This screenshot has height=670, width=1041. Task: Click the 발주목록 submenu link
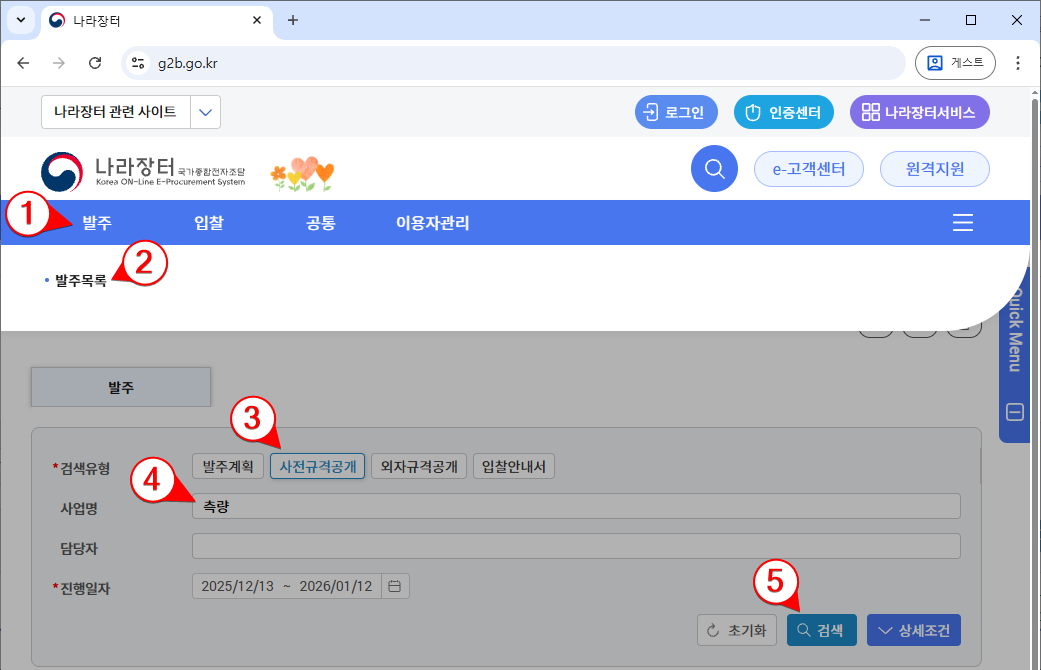click(x=80, y=281)
